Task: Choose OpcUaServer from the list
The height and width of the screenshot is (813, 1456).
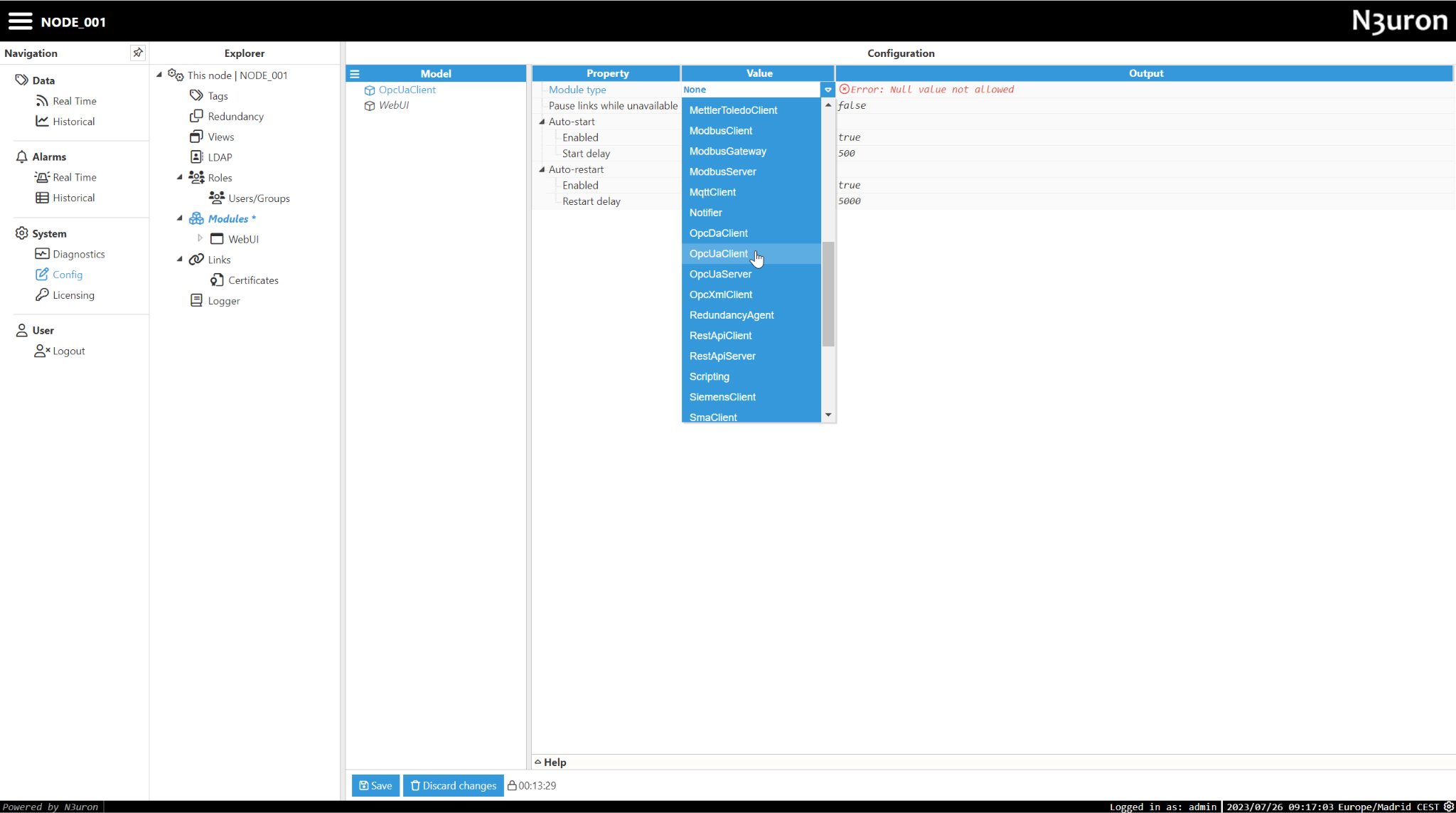Action: pyautogui.click(x=751, y=274)
